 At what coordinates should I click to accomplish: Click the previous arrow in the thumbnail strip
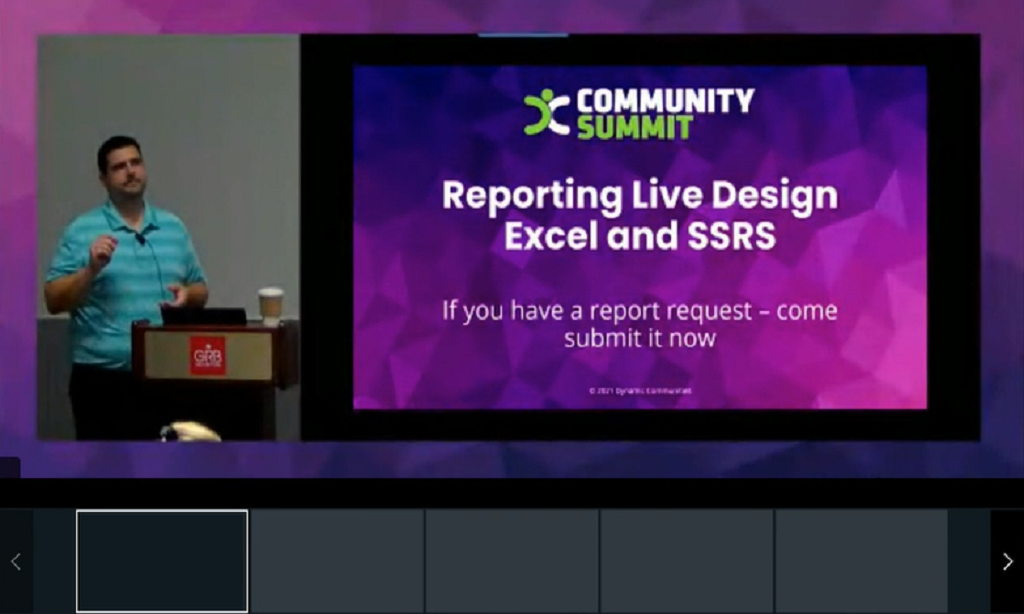16,562
